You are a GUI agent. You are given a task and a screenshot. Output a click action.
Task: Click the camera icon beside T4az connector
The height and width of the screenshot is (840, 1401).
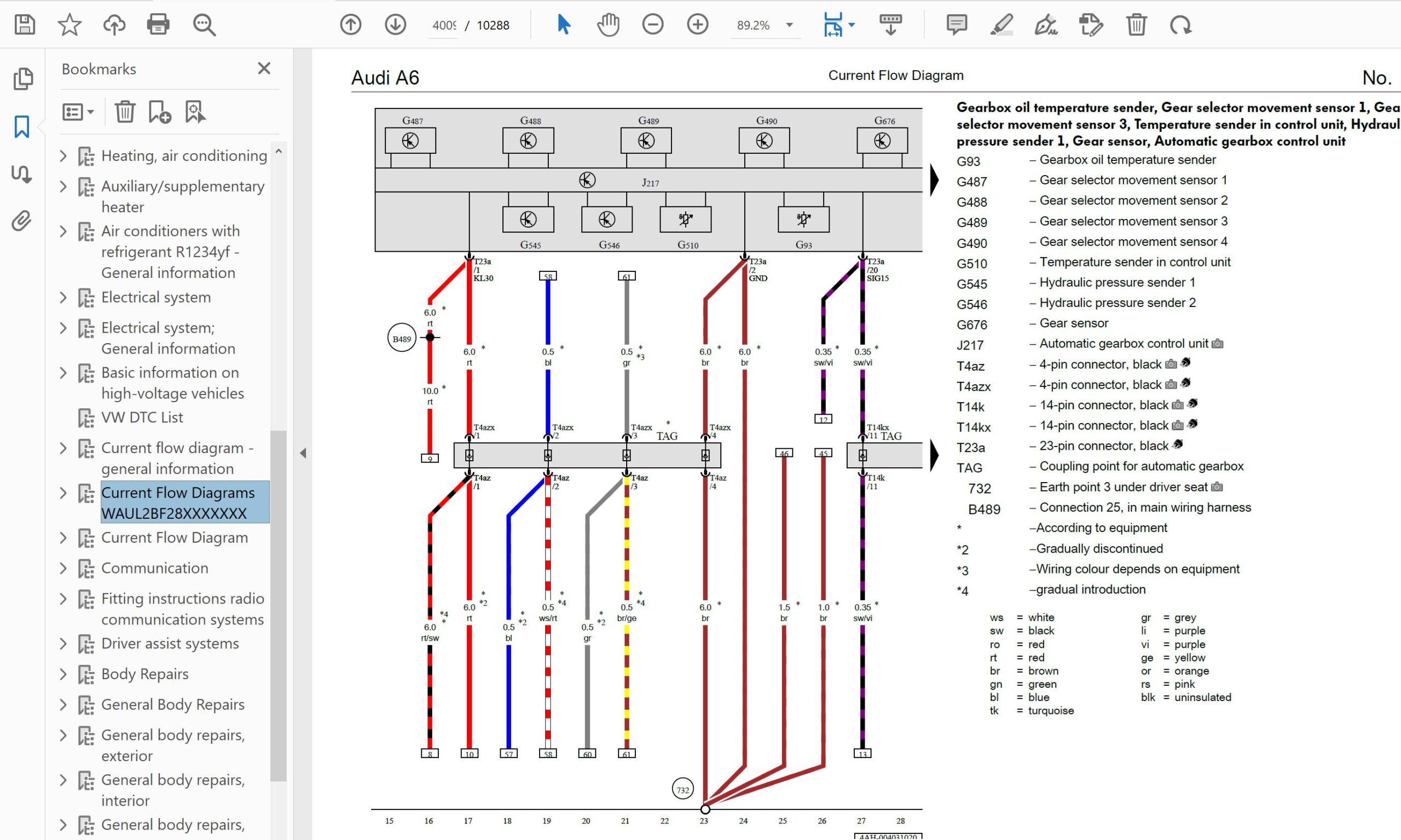pos(1171,364)
